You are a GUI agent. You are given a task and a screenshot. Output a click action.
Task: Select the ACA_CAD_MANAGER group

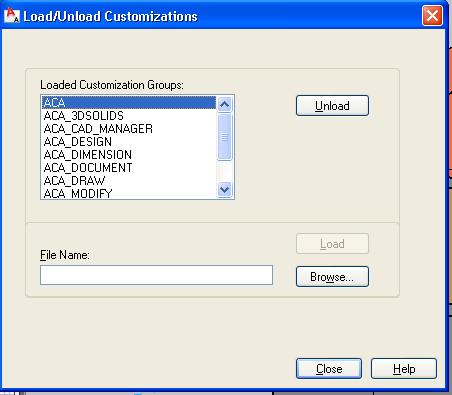coord(129,129)
